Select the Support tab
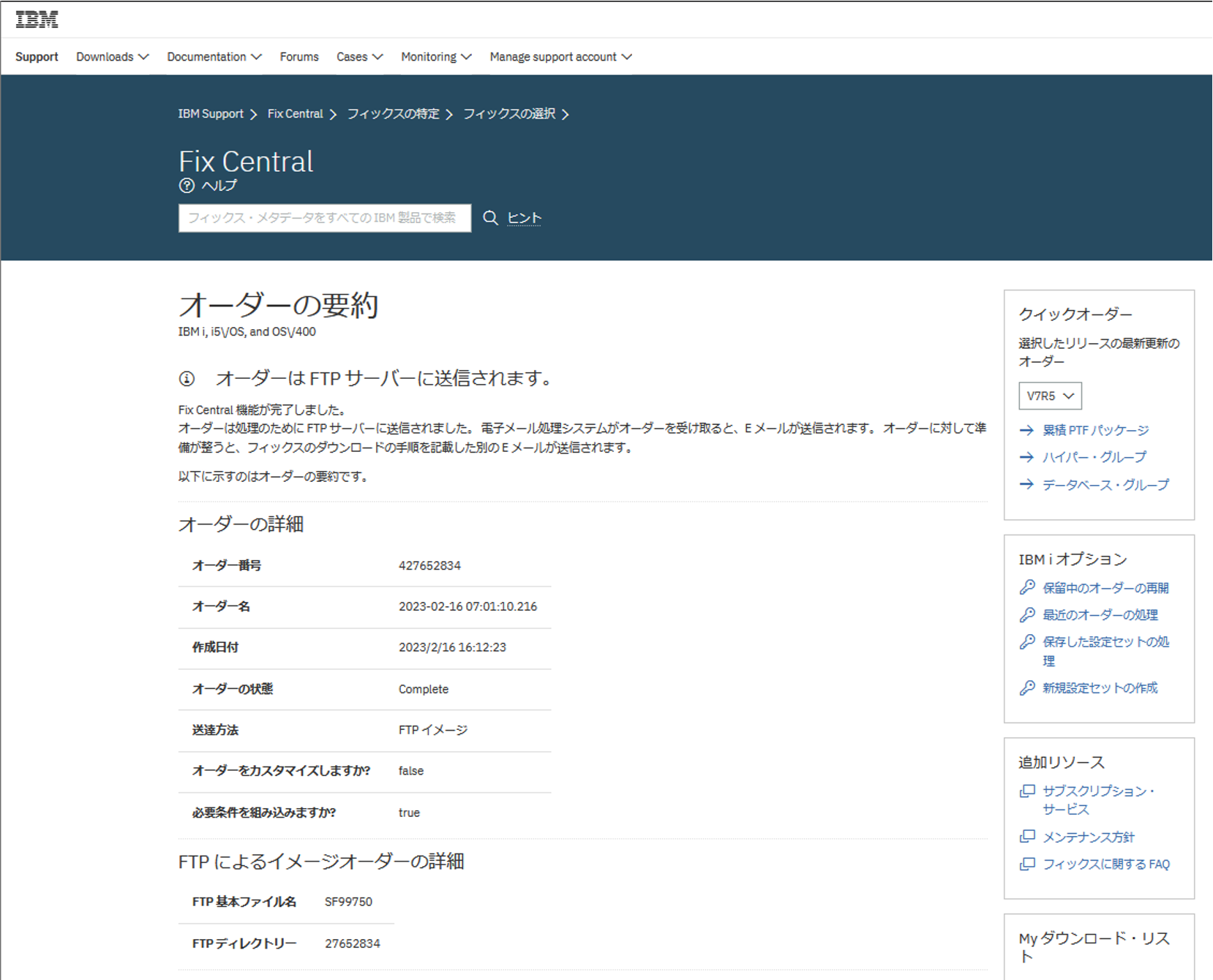 coord(37,57)
